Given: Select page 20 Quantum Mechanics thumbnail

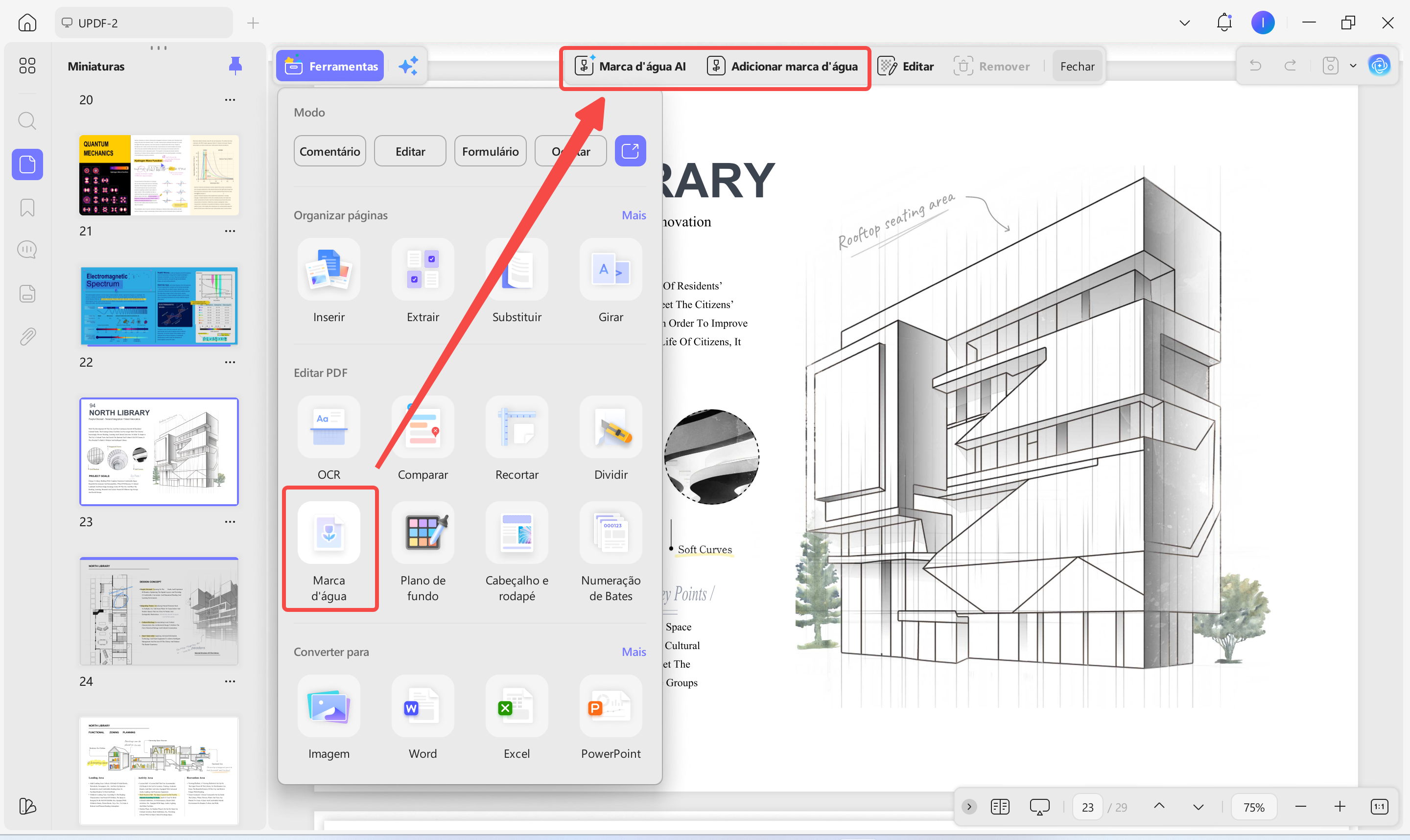Looking at the screenshot, I should (x=159, y=175).
